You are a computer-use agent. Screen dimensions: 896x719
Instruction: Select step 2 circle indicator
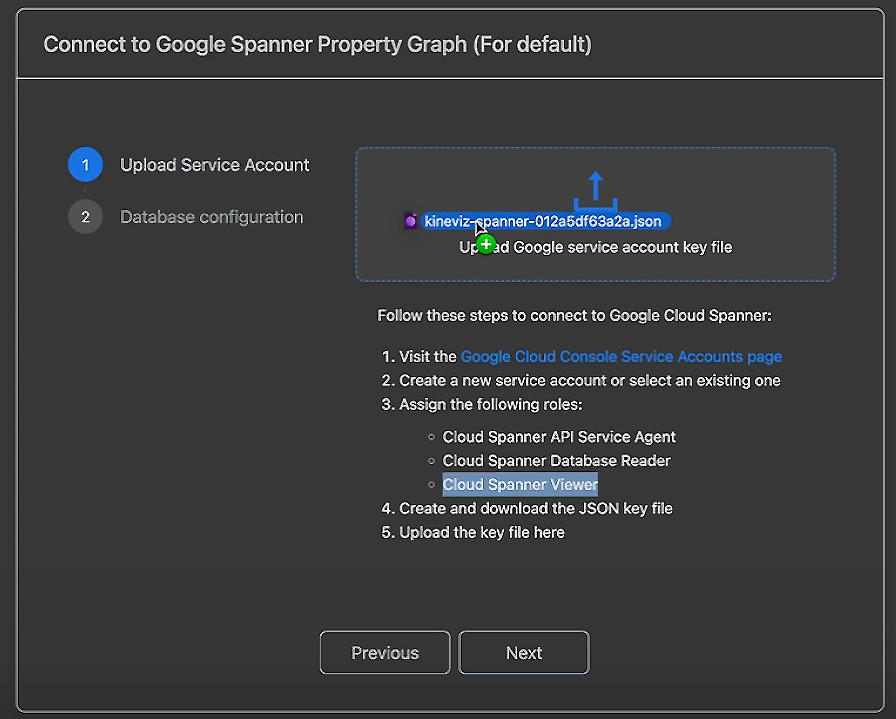click(x=85, y=217)
